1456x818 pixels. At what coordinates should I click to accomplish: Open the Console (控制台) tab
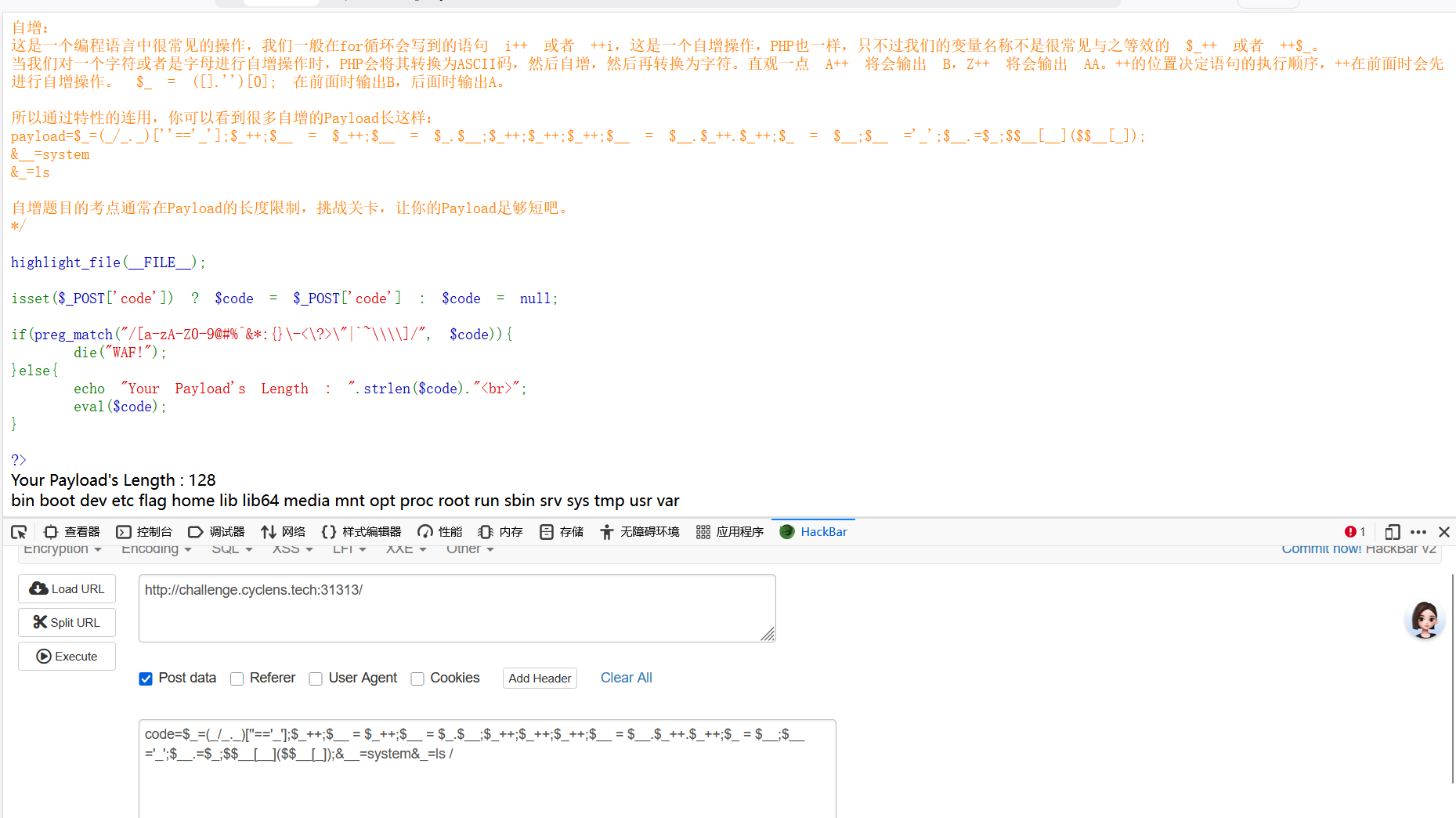(144, 532)
